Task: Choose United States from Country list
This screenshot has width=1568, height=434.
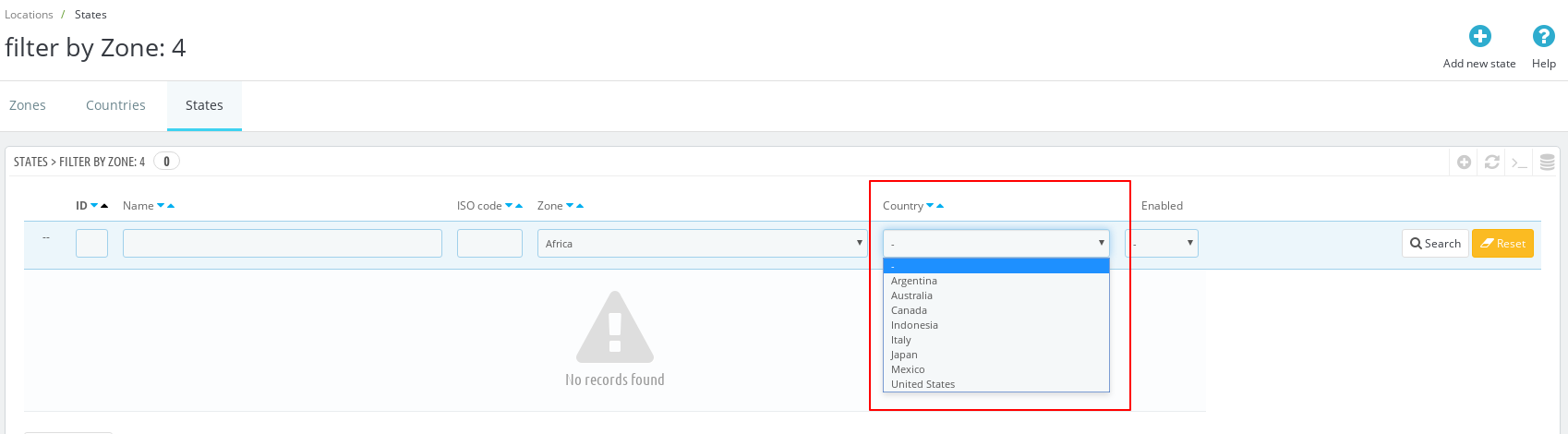Action: (x=996, y=384)
